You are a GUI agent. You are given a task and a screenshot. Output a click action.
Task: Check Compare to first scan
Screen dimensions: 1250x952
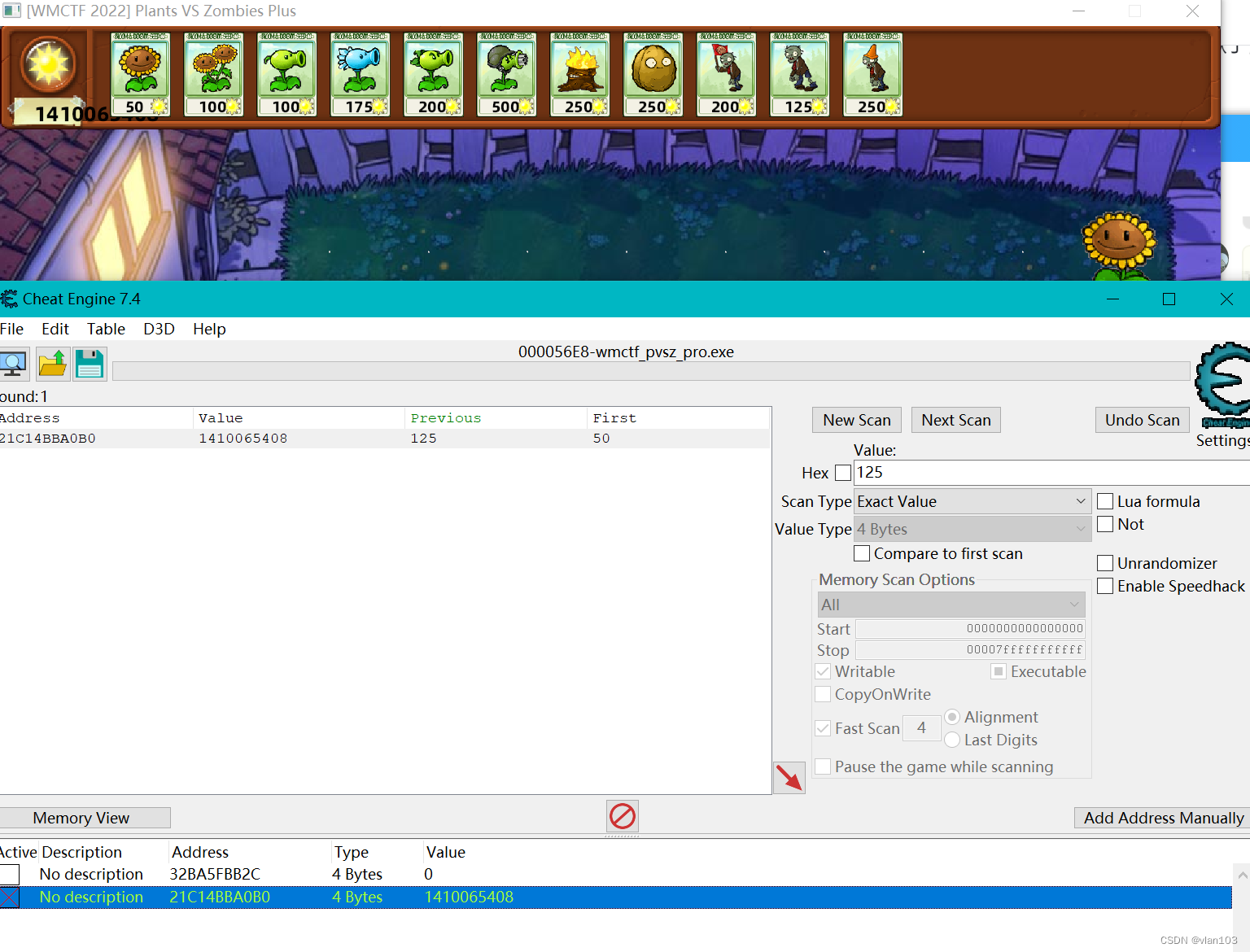click(x=862, y=553)
